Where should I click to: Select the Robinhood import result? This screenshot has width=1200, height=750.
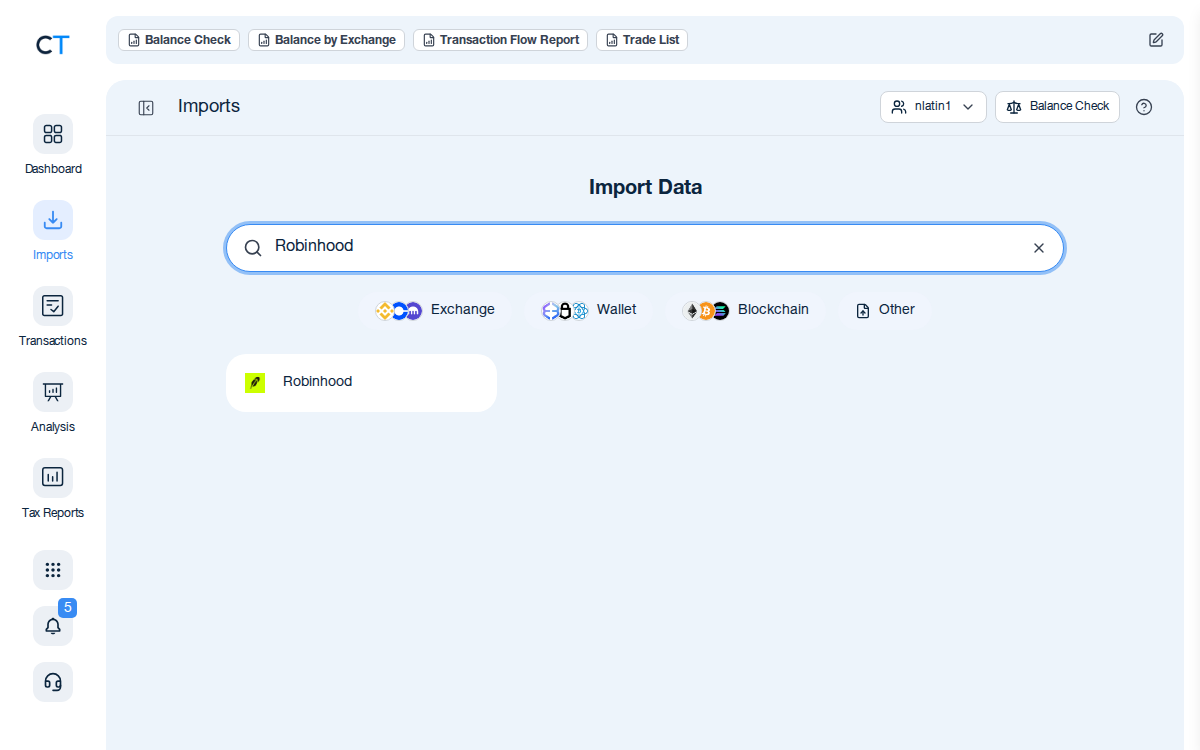361,383
